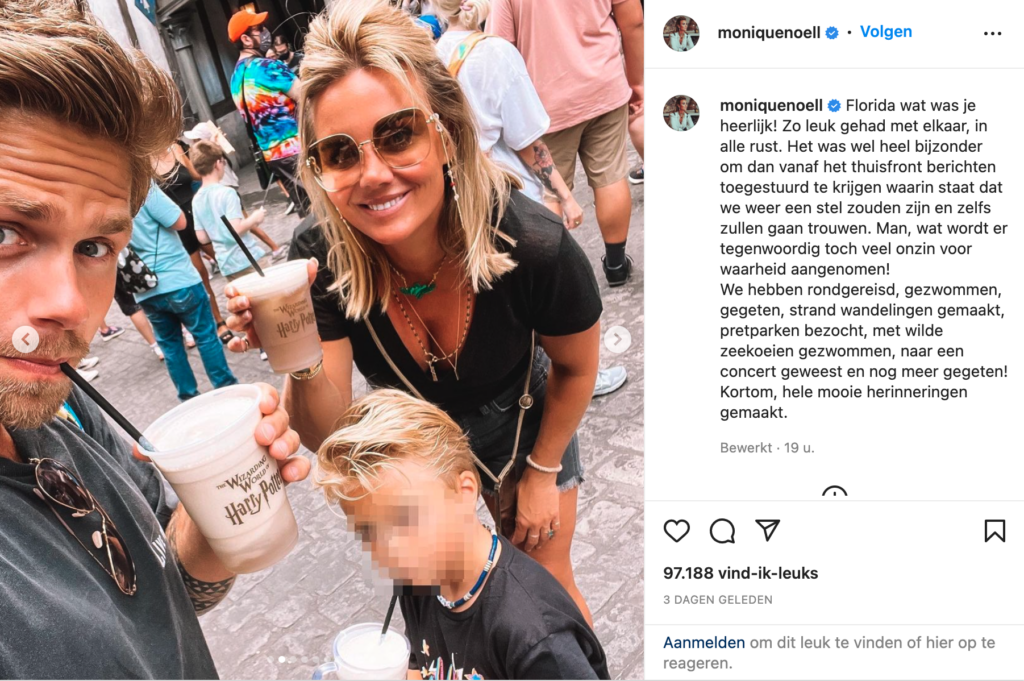Open moniquenoell profile from the header username

tap(769, 33)
